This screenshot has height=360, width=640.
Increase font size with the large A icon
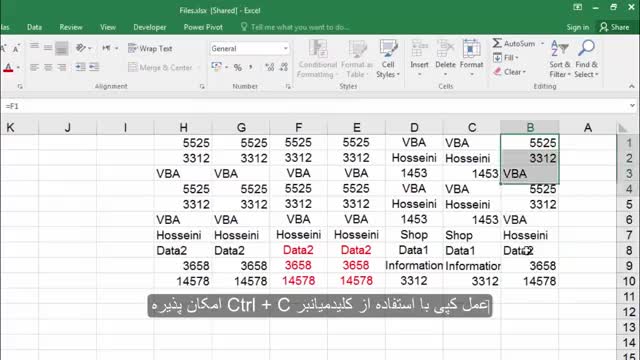[x=3, y=49]
